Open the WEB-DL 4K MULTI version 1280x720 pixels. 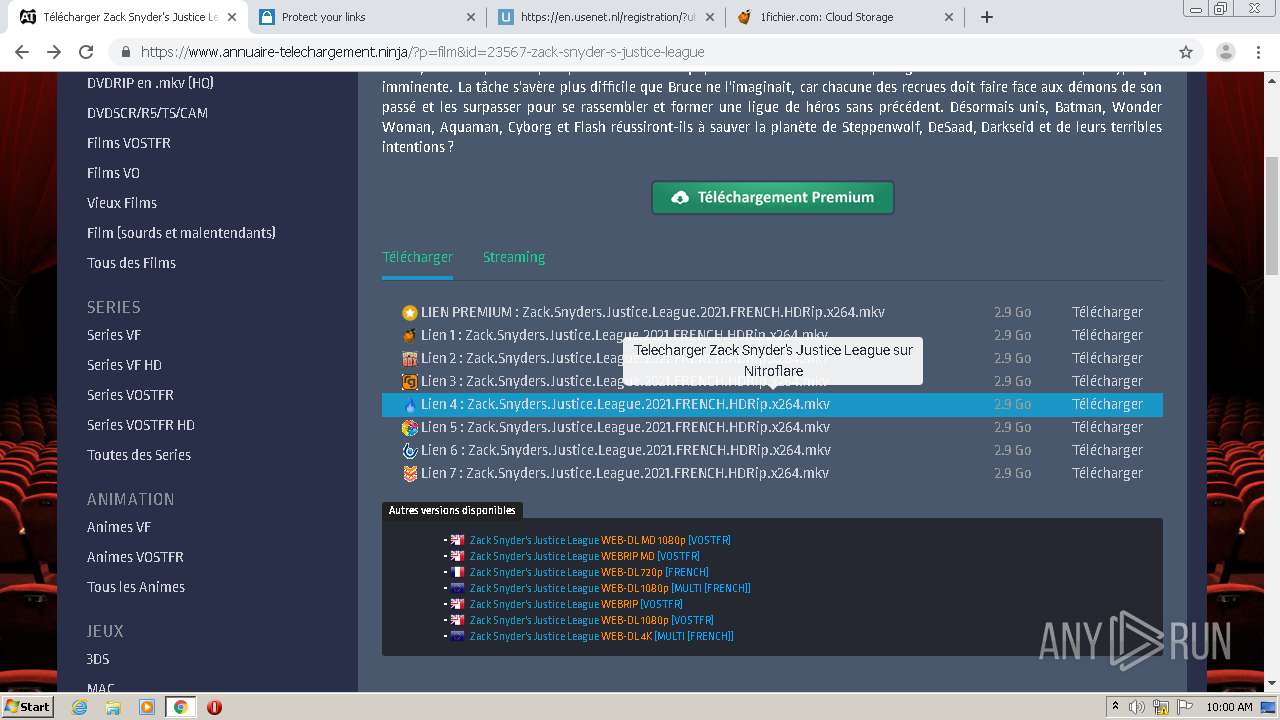click(602, 636)
